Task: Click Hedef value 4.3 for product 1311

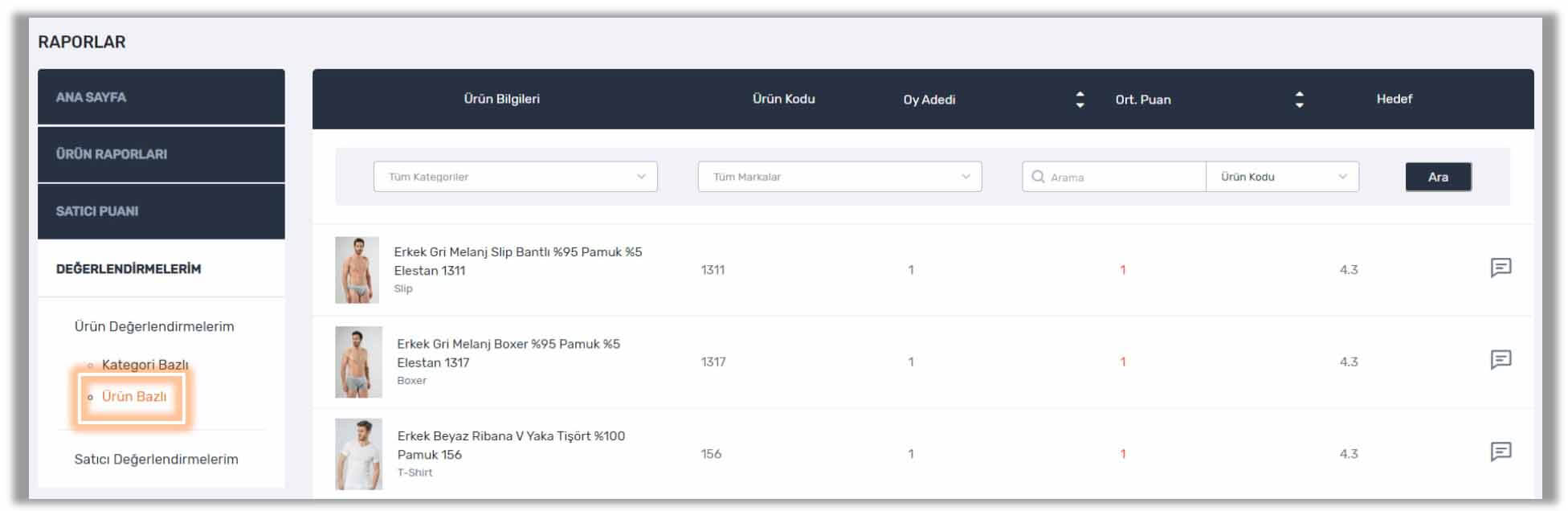Action: click(x=1349, y=270)
